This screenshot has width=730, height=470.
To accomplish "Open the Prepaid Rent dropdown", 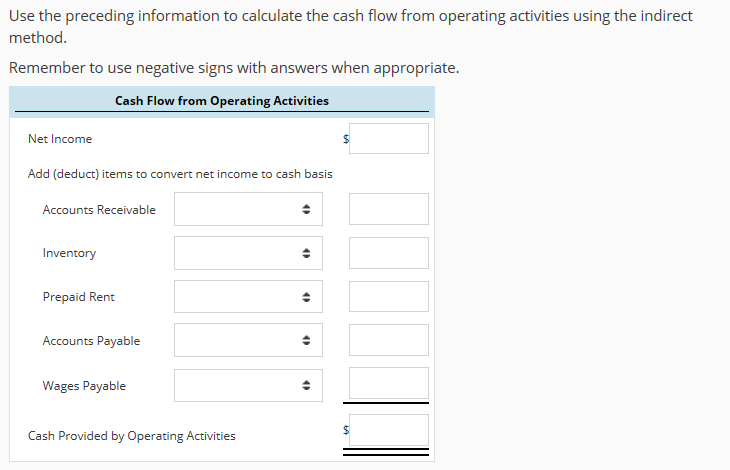I will [248, 297].
